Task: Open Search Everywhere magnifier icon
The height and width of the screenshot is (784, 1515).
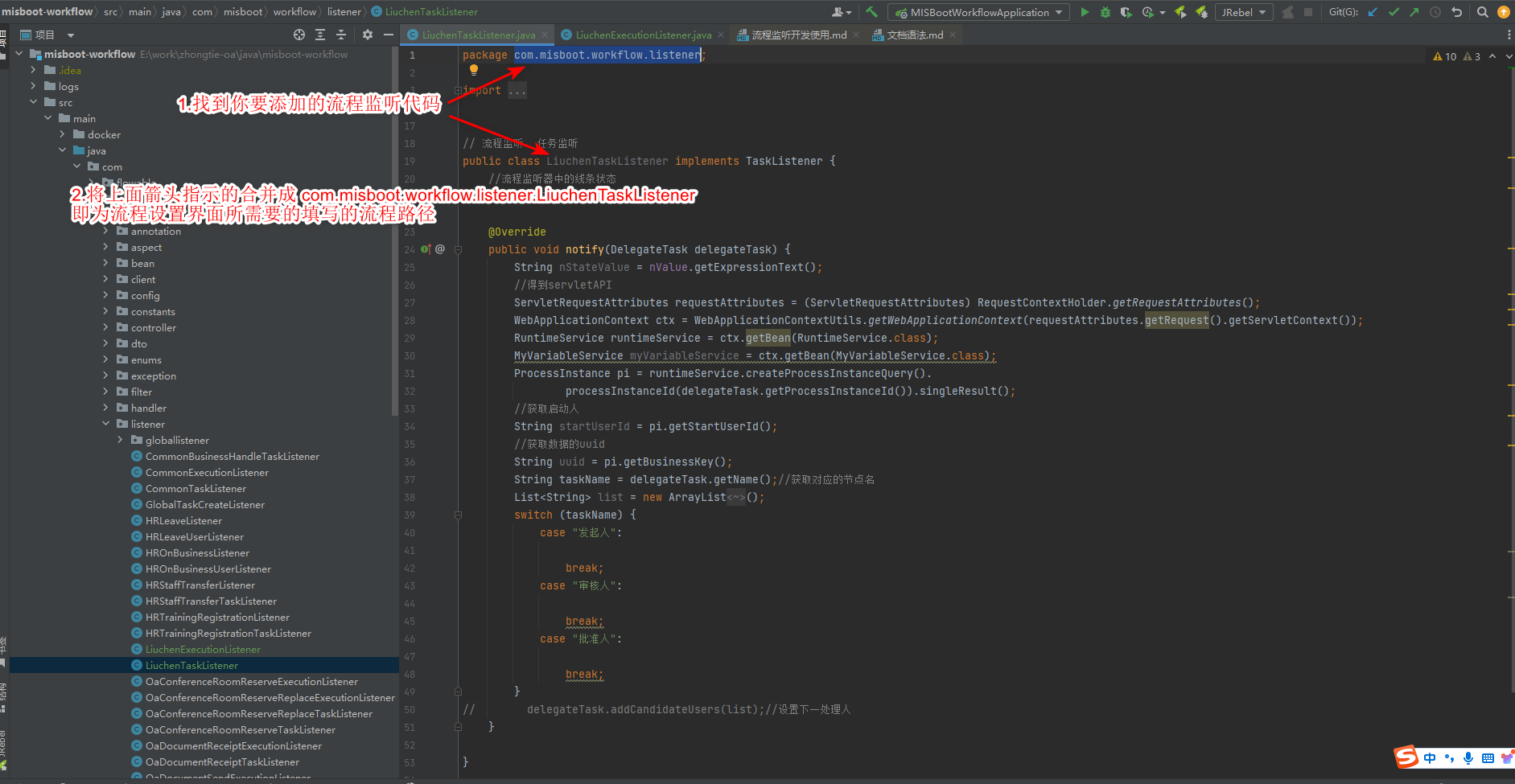Action: point(1483,12)
